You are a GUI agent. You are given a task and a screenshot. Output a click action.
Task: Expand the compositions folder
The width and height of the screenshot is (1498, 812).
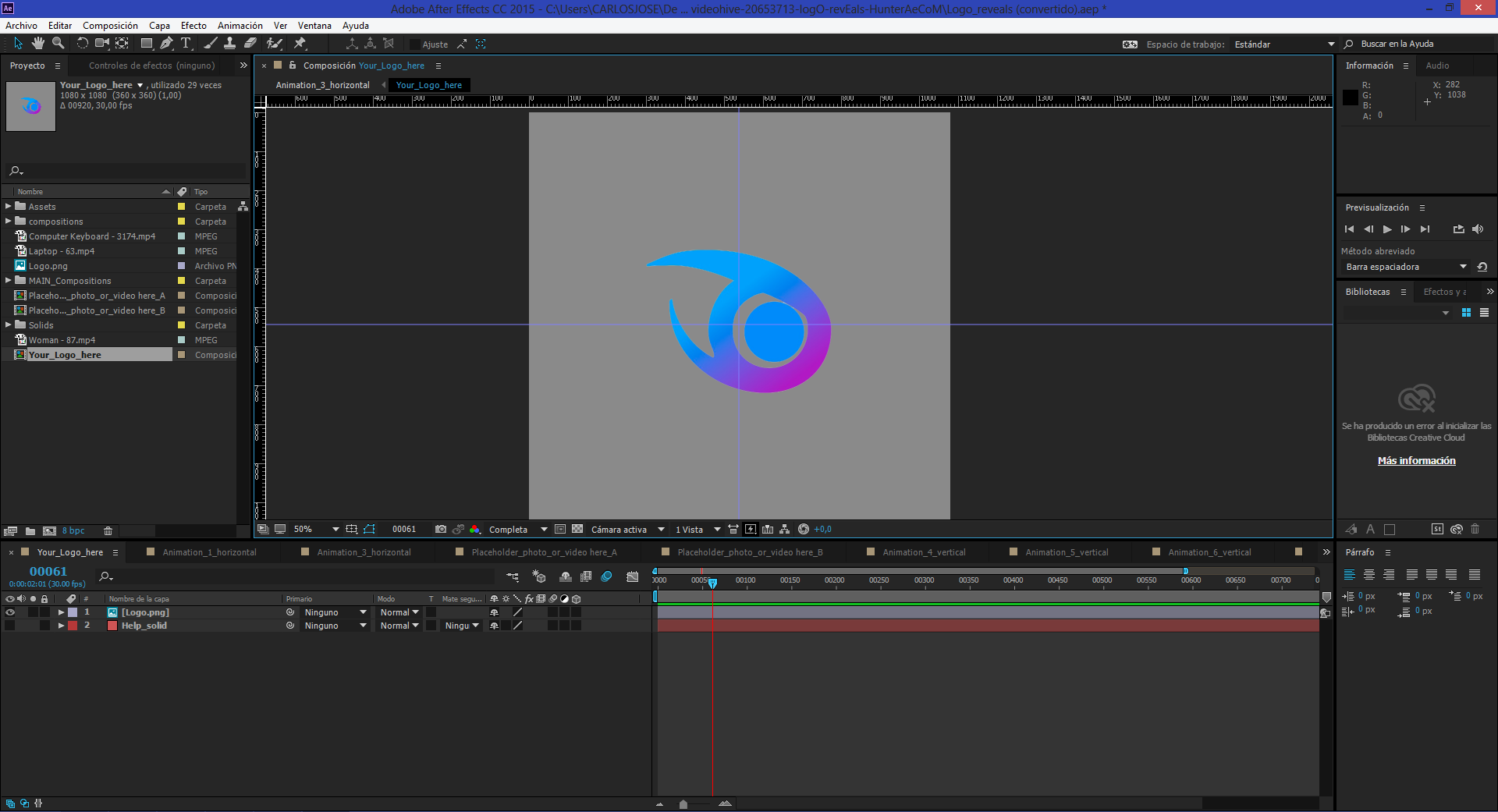point(9,222)
